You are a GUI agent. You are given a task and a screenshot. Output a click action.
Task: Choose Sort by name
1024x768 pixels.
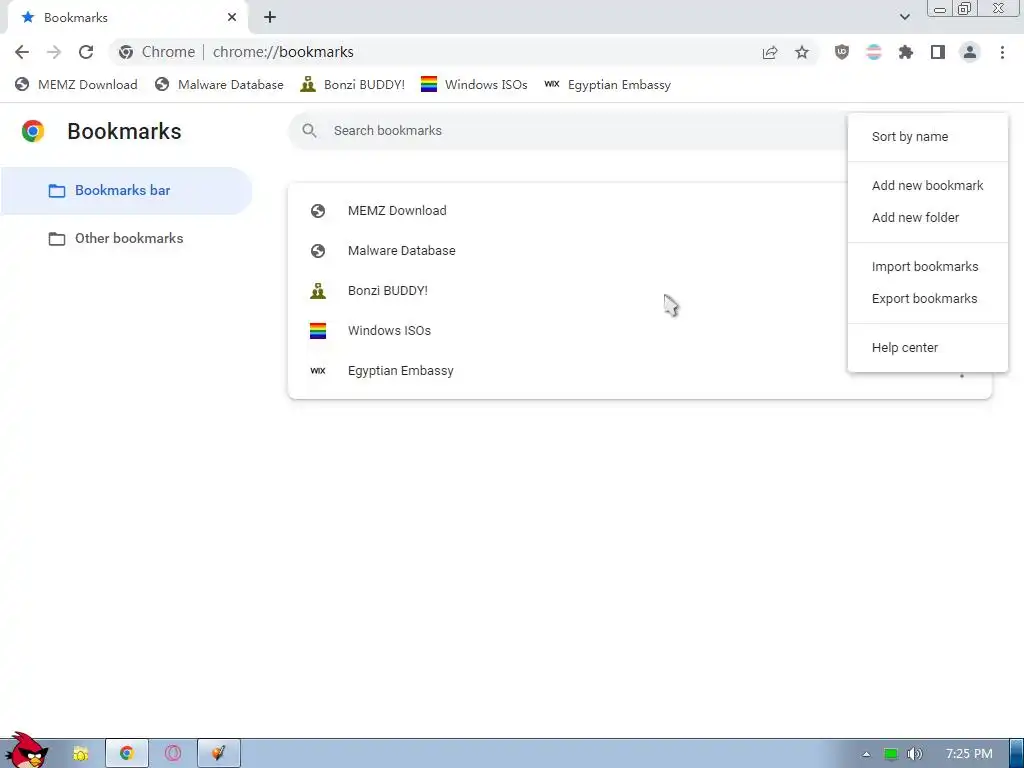(927, 137)
